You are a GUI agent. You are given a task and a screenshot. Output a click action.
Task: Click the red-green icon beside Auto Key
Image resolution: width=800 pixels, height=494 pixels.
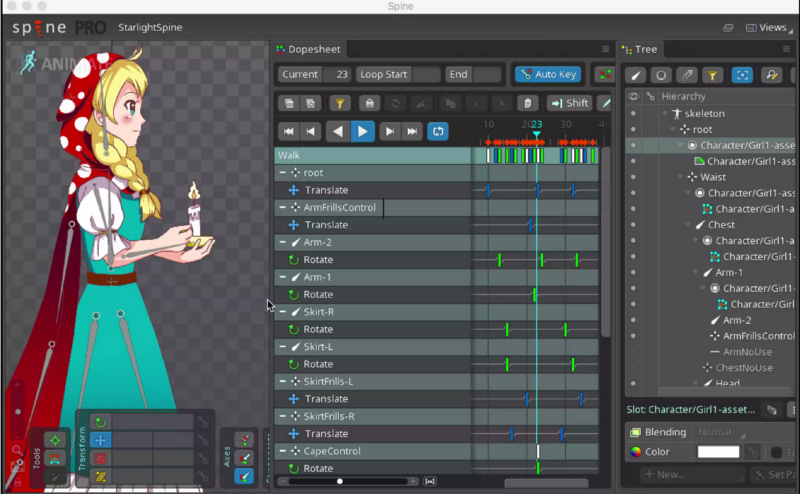[605, 75]
